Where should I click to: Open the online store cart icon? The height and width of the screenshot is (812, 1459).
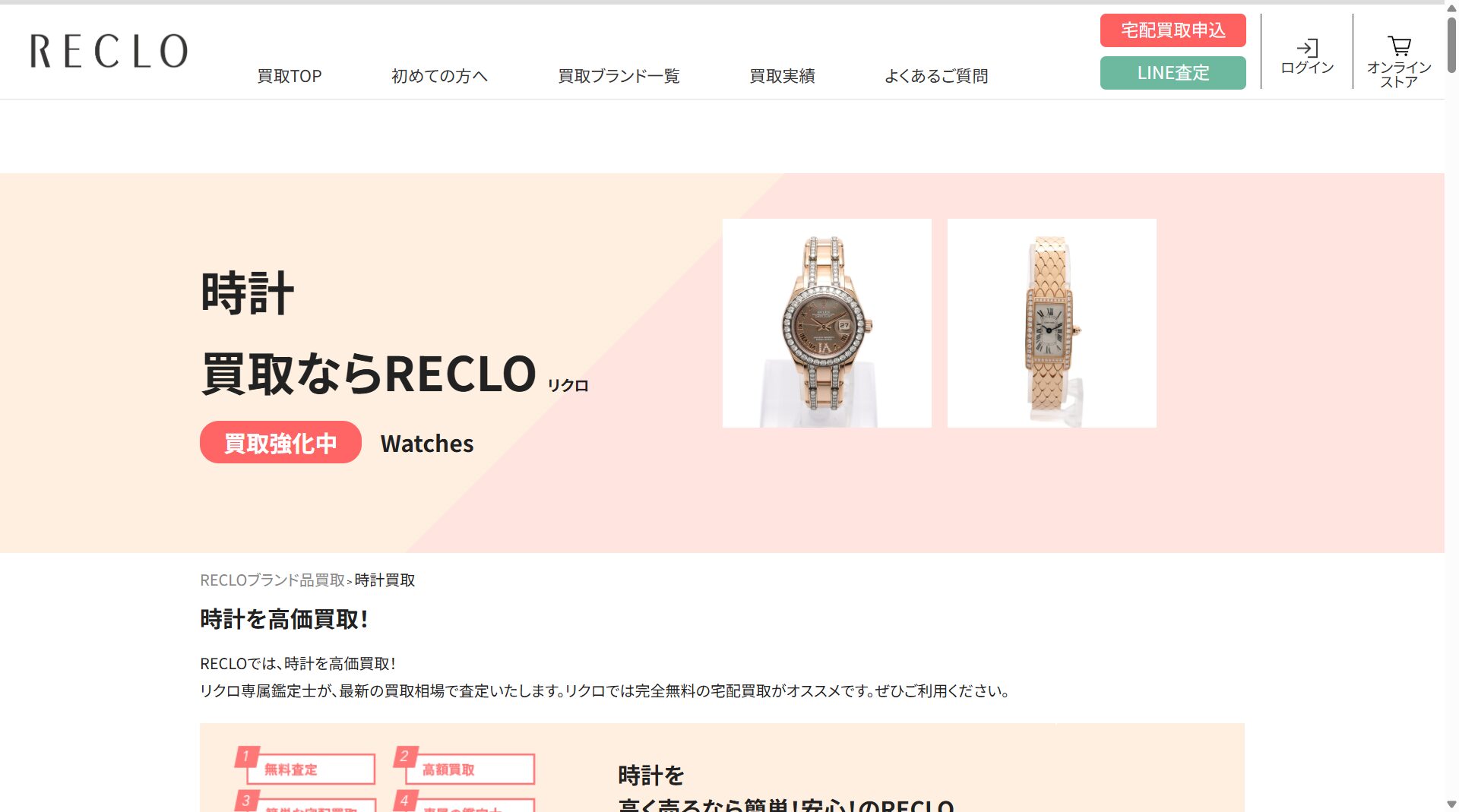pos(1399,46)
